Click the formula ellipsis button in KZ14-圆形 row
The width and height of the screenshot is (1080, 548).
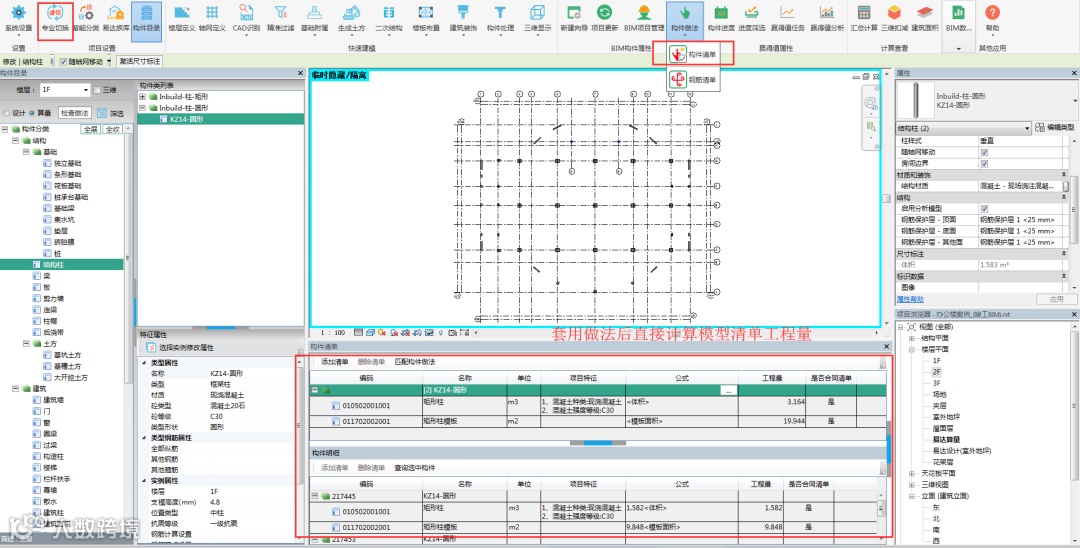(x=727, y=390)
